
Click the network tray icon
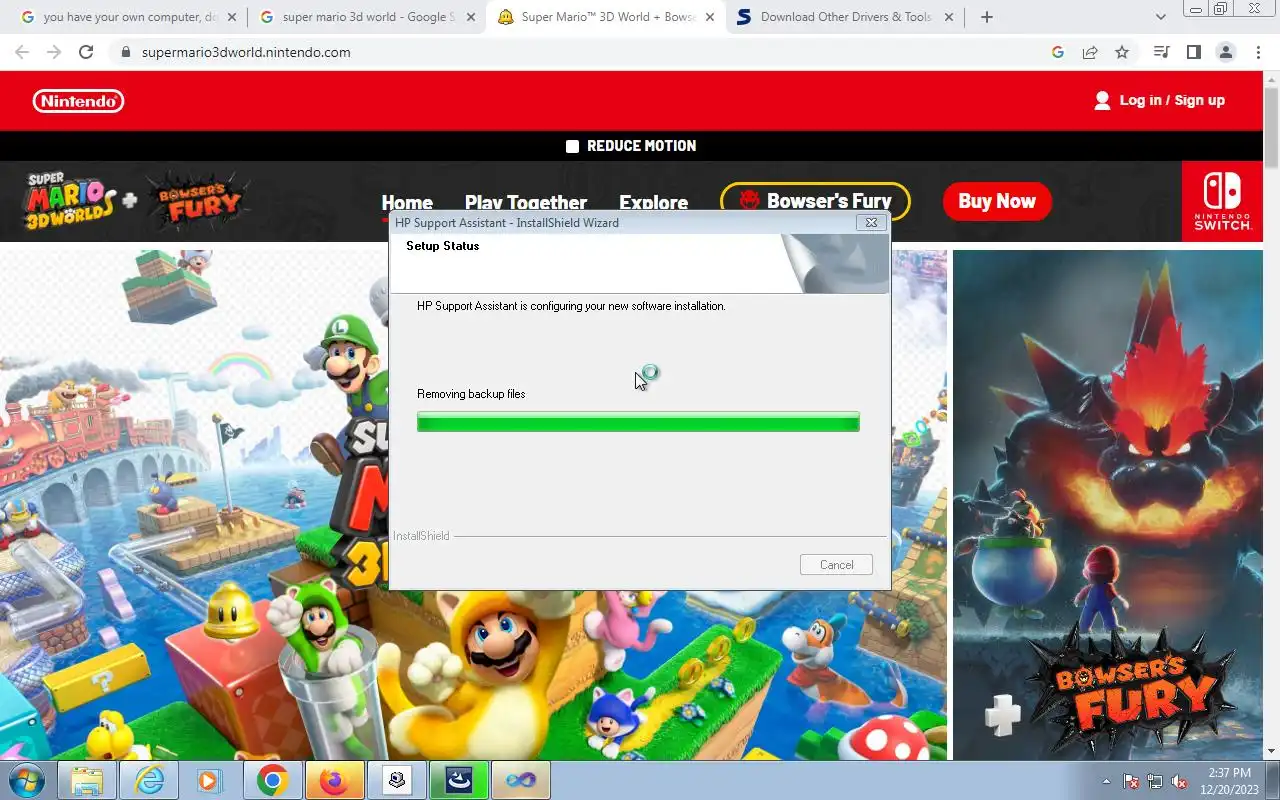coord(1155,781)
